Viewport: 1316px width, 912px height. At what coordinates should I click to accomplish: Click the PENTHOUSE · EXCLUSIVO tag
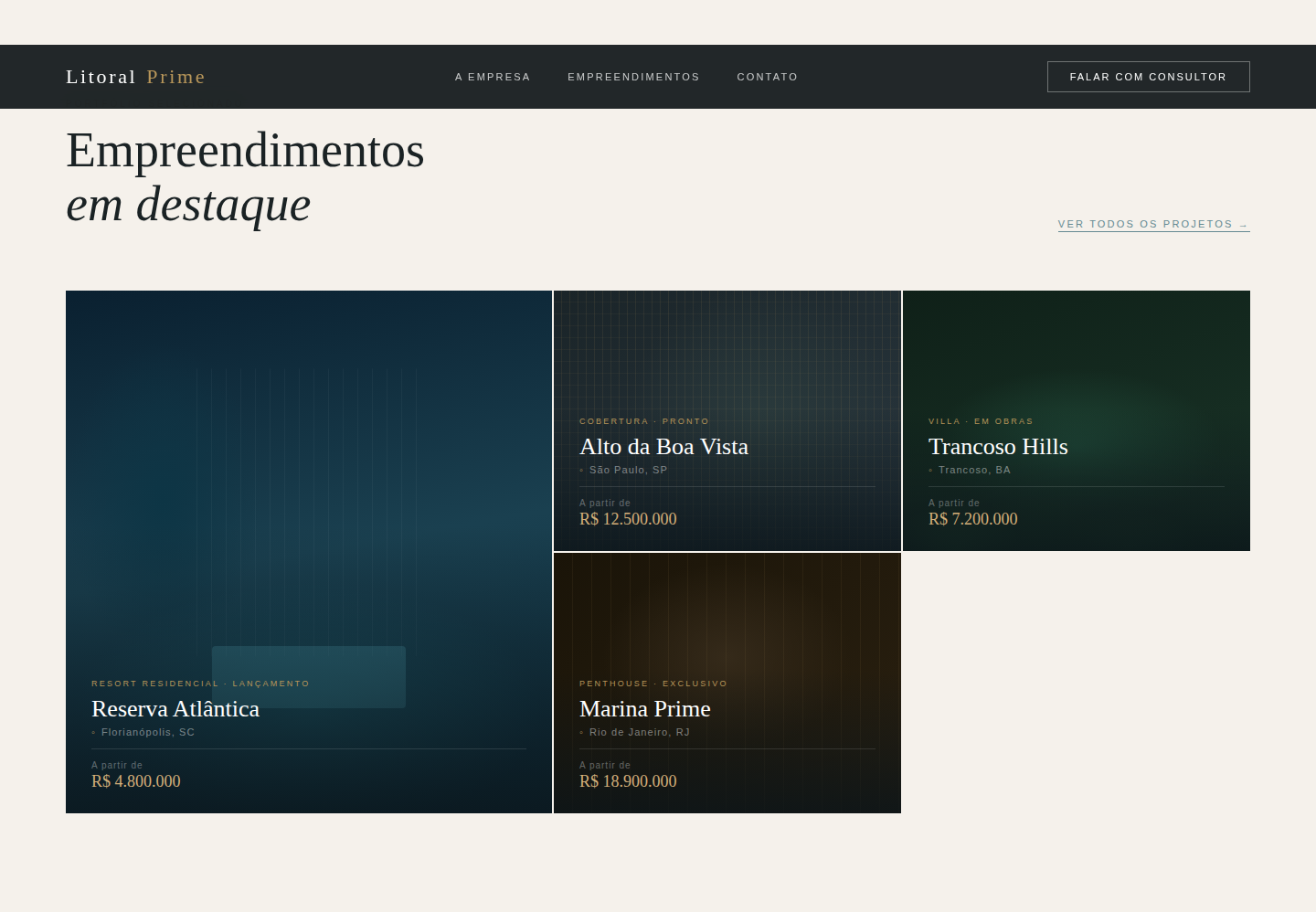coord(653,684)
